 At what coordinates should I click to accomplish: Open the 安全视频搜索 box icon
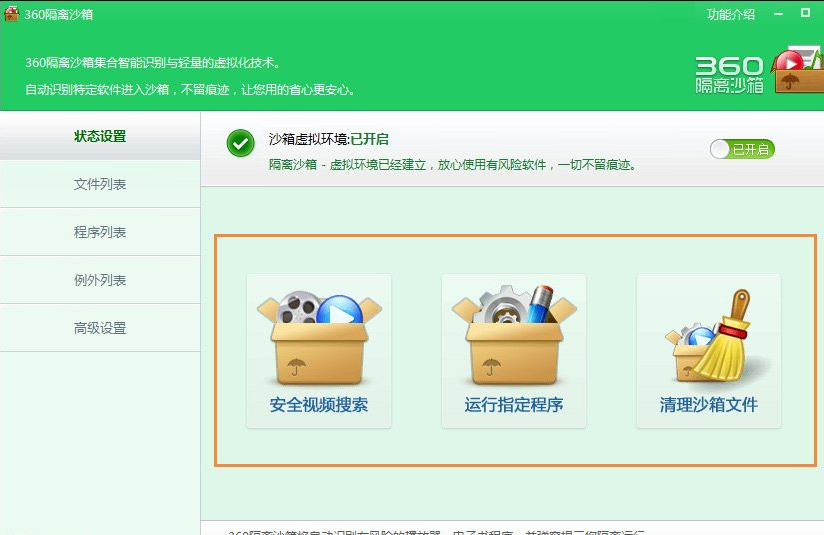(x=319, y=339)
